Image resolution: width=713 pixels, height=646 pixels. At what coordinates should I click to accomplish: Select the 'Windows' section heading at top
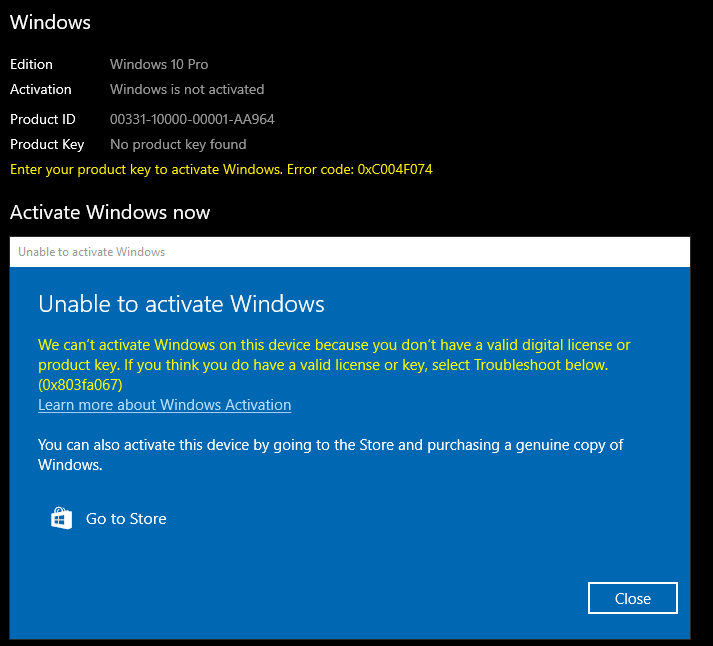pos(50,22)
